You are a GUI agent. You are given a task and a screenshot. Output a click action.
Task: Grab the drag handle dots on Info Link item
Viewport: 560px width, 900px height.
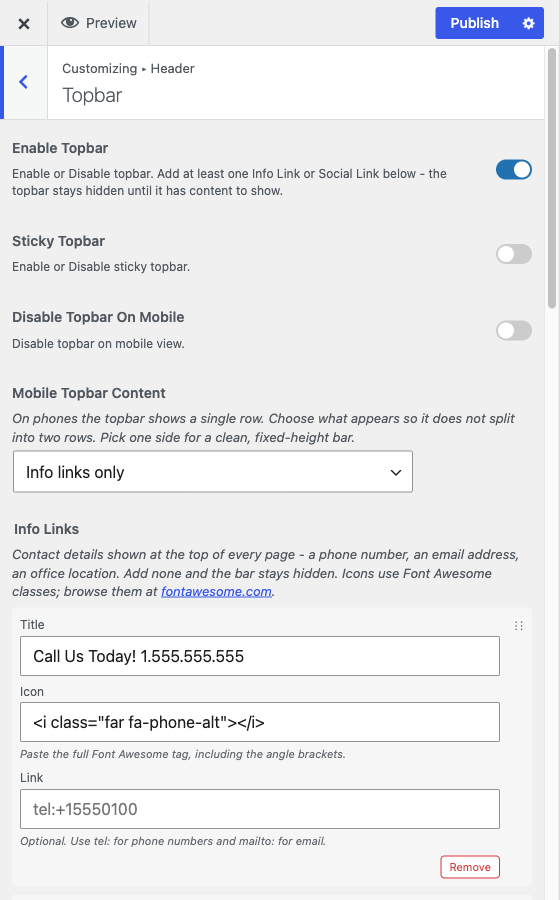point(519,626)
